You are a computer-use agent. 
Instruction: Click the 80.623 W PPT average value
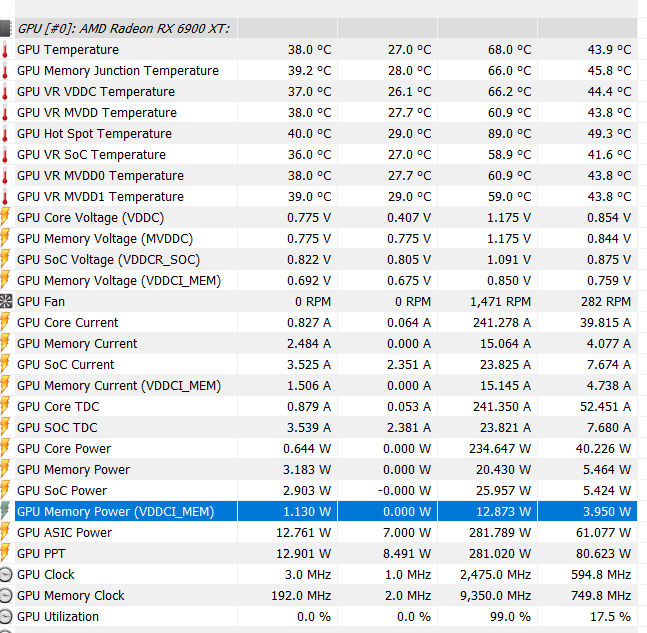point(603,553)
